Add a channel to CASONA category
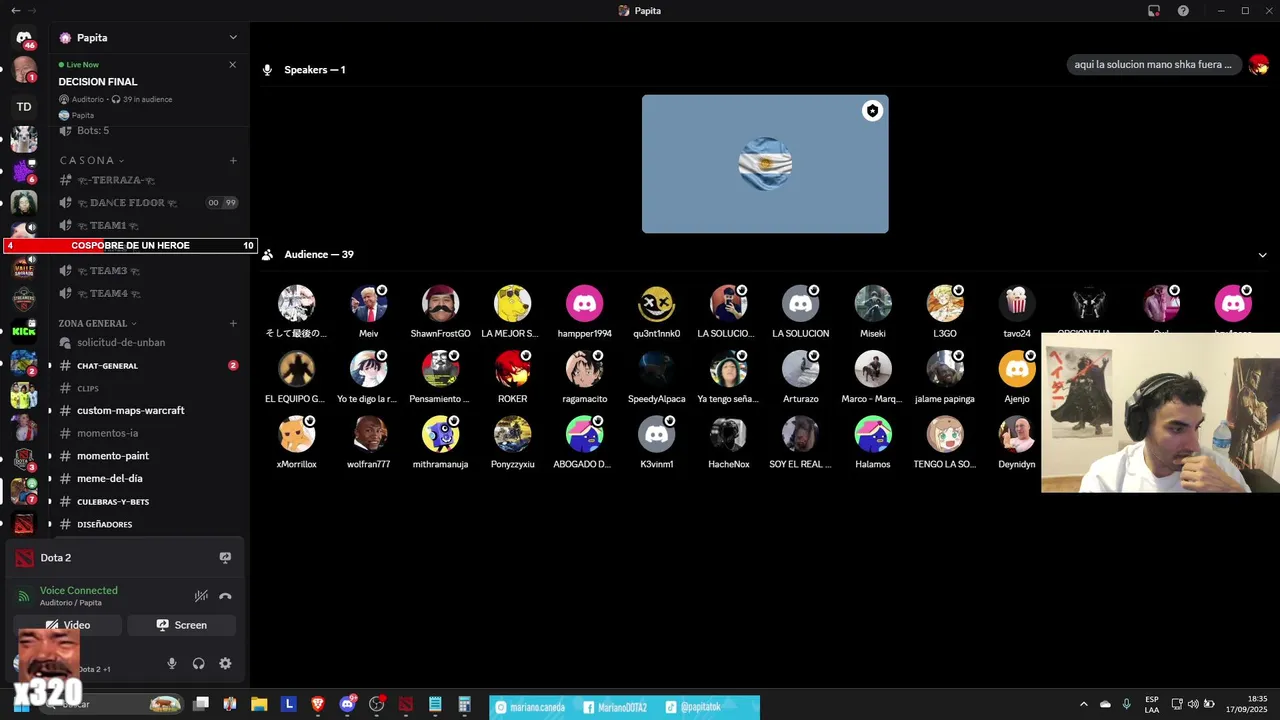 pyautogui.click(x=233, y=160)
